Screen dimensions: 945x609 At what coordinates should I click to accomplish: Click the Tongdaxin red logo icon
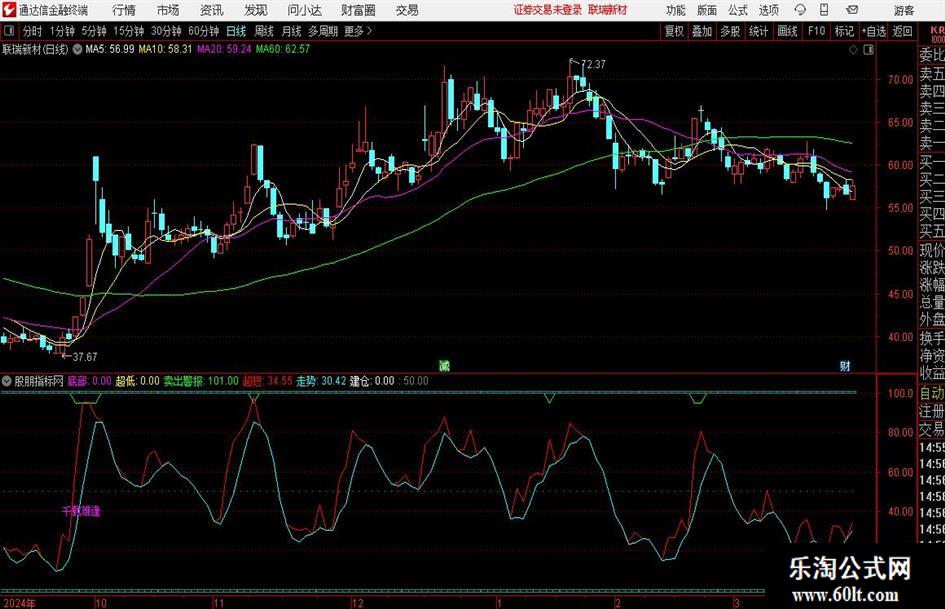pyautogui.click(x=8, y=10)
